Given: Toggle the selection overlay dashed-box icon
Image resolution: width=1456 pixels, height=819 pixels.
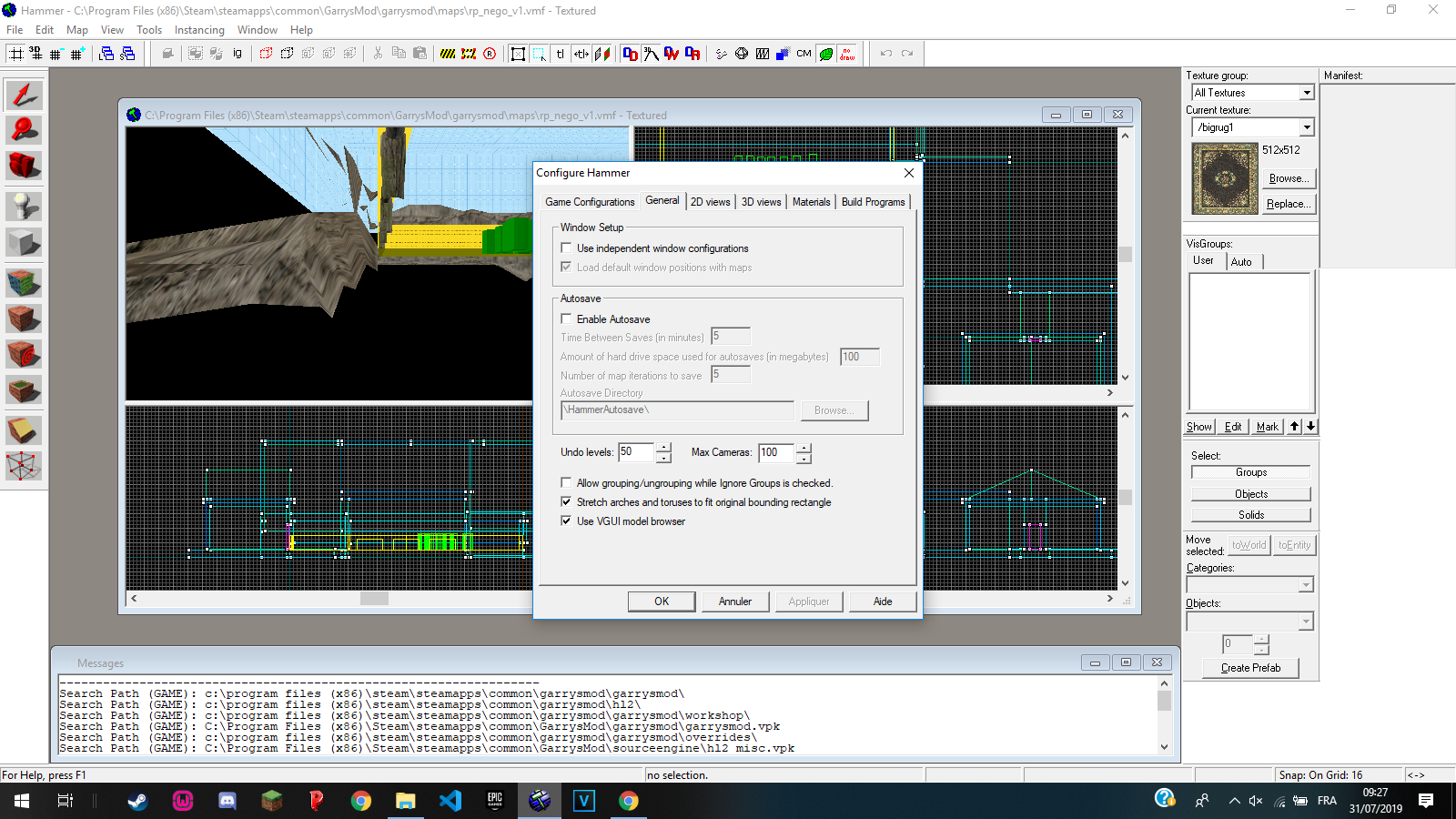Looking at the screenshot, I should point(540,54).
